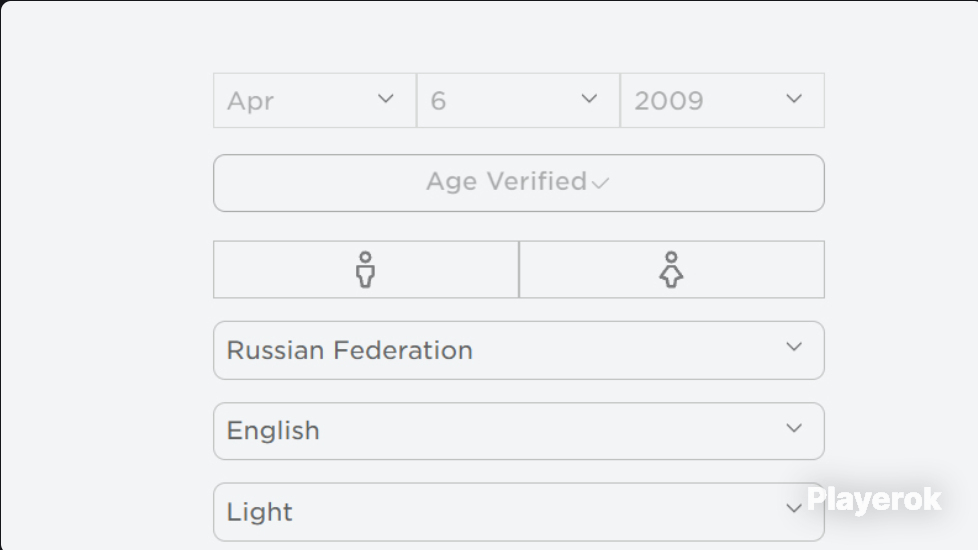Viewport: 978px width, 550px height.
Task: Click the chevron in the Light theme box
Action: tap(793, 508)
